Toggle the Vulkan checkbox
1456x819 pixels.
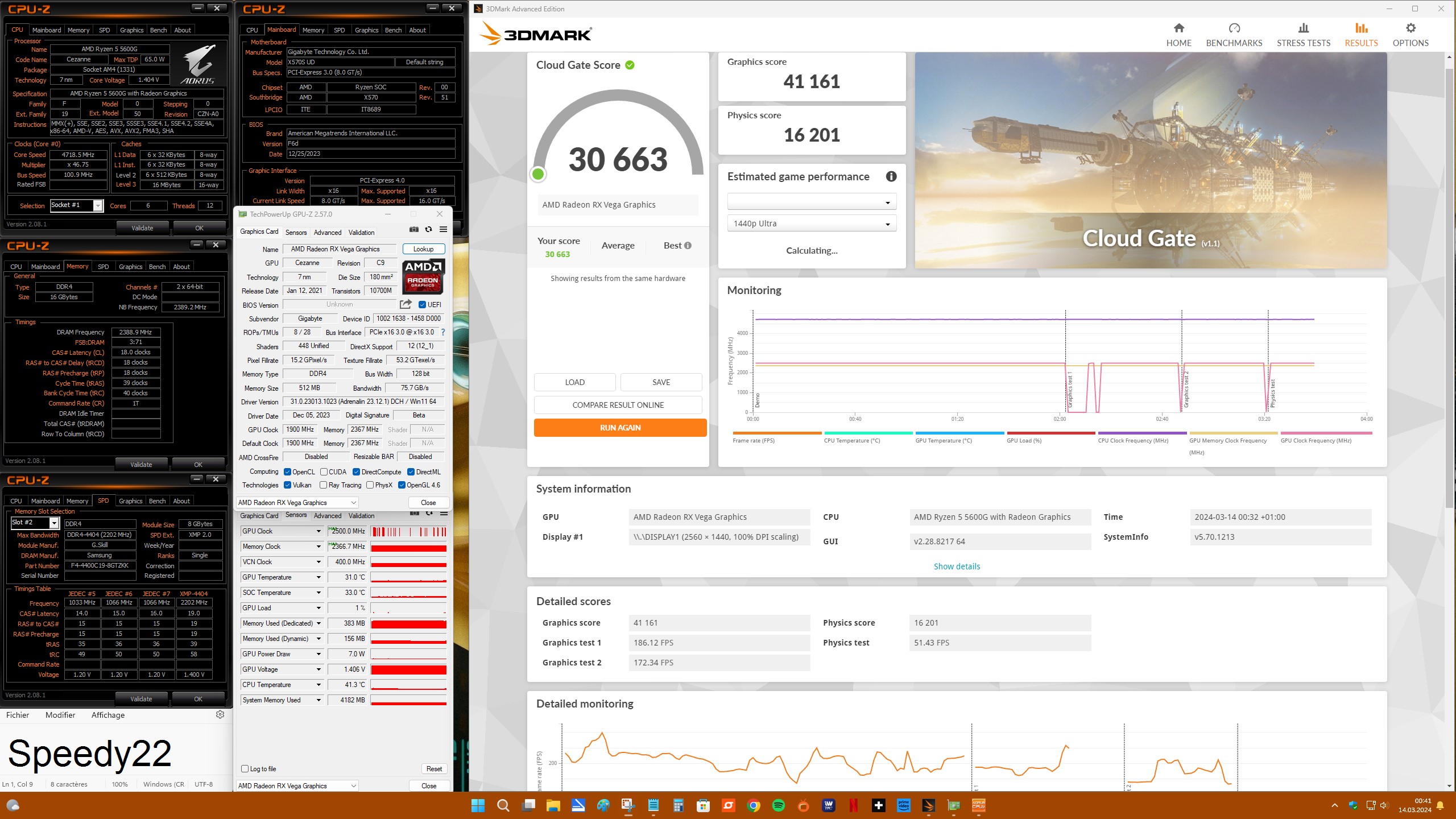point(287,485)
